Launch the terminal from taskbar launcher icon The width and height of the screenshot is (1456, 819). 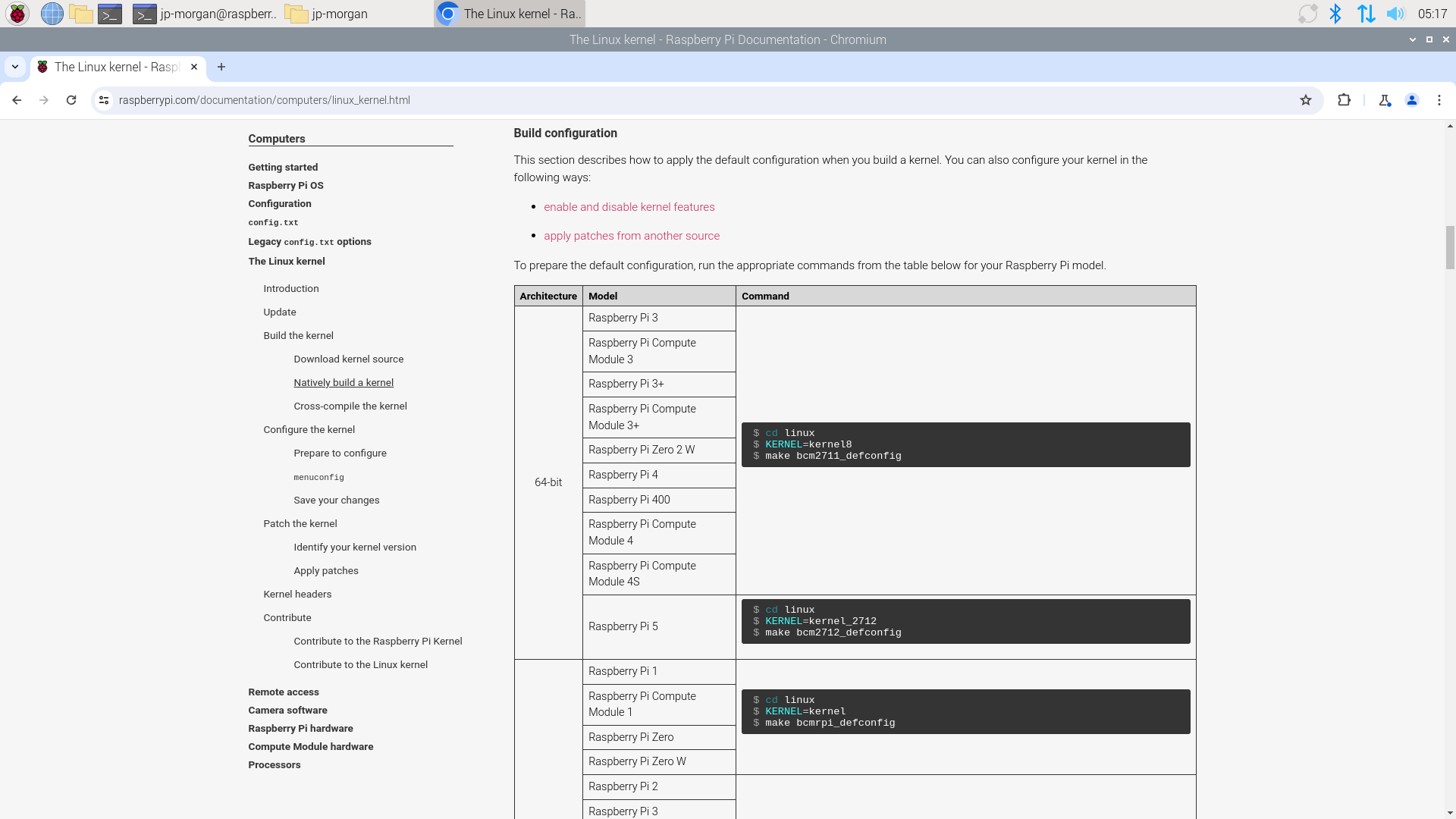(110, 14)
